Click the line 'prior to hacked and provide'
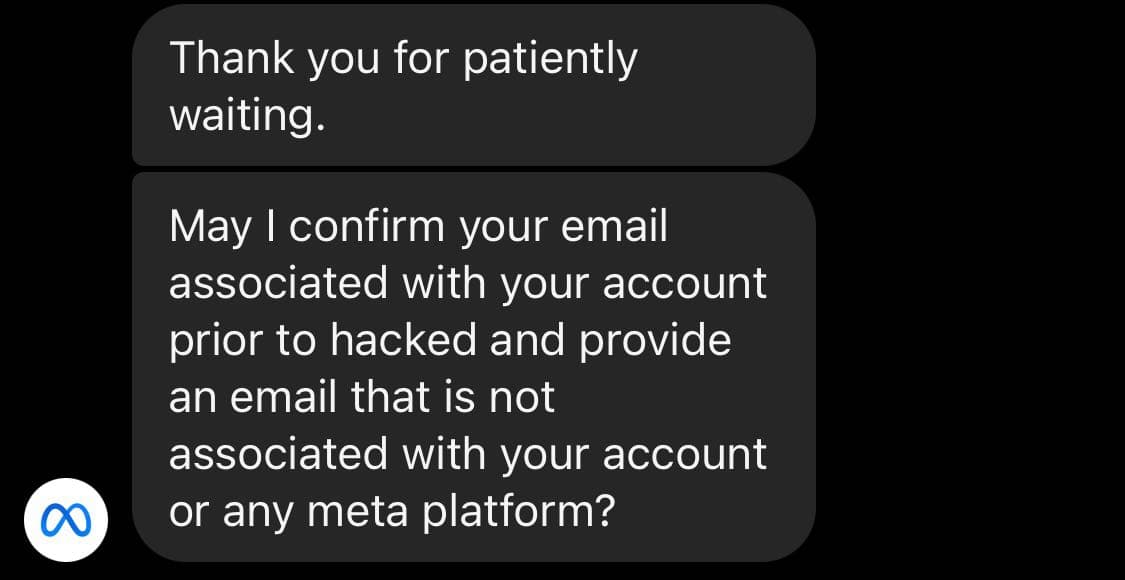 click(x=450, y=341)
